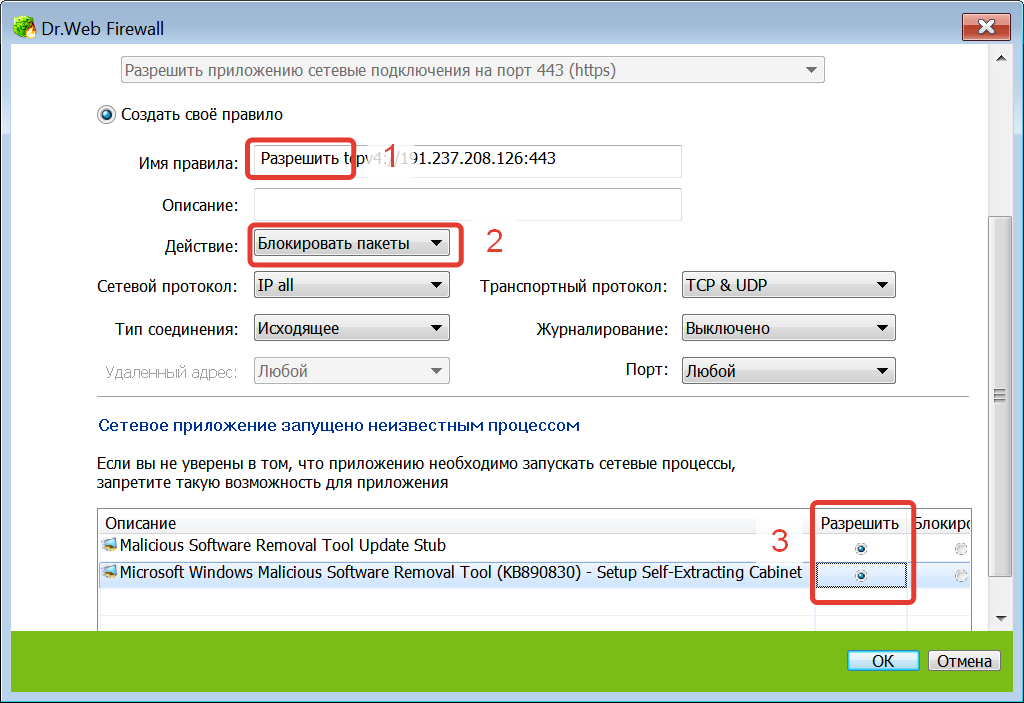Expand the 'Порт' dropdown set to Любой
The height and width of the screenshot is (703, 1024).
click(788, 371)
